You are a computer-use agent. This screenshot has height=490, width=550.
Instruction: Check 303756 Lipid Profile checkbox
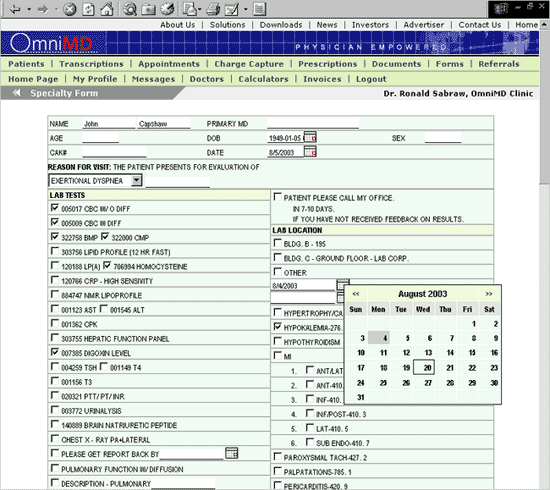55,251
